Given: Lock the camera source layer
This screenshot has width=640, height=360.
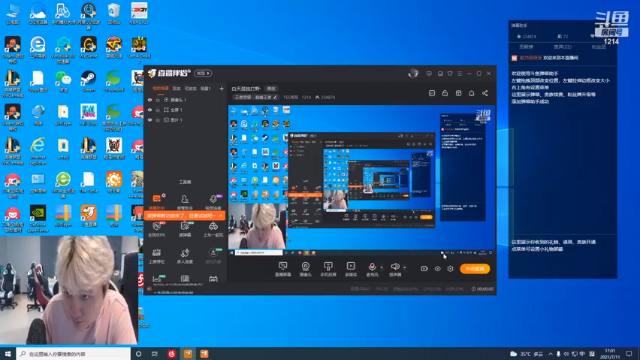Looking at the screenshot, I should pos(158,100).
